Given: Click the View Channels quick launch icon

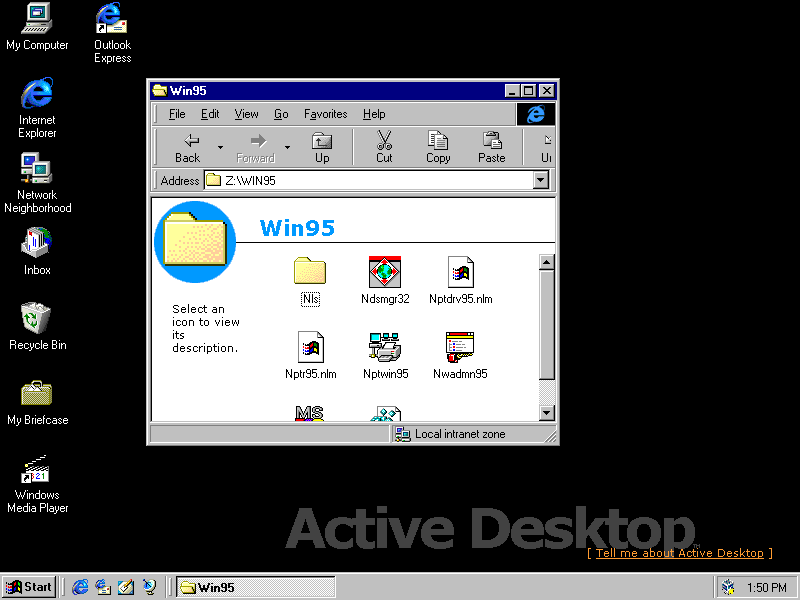Looking at the screenshot, I should (149, 587).
